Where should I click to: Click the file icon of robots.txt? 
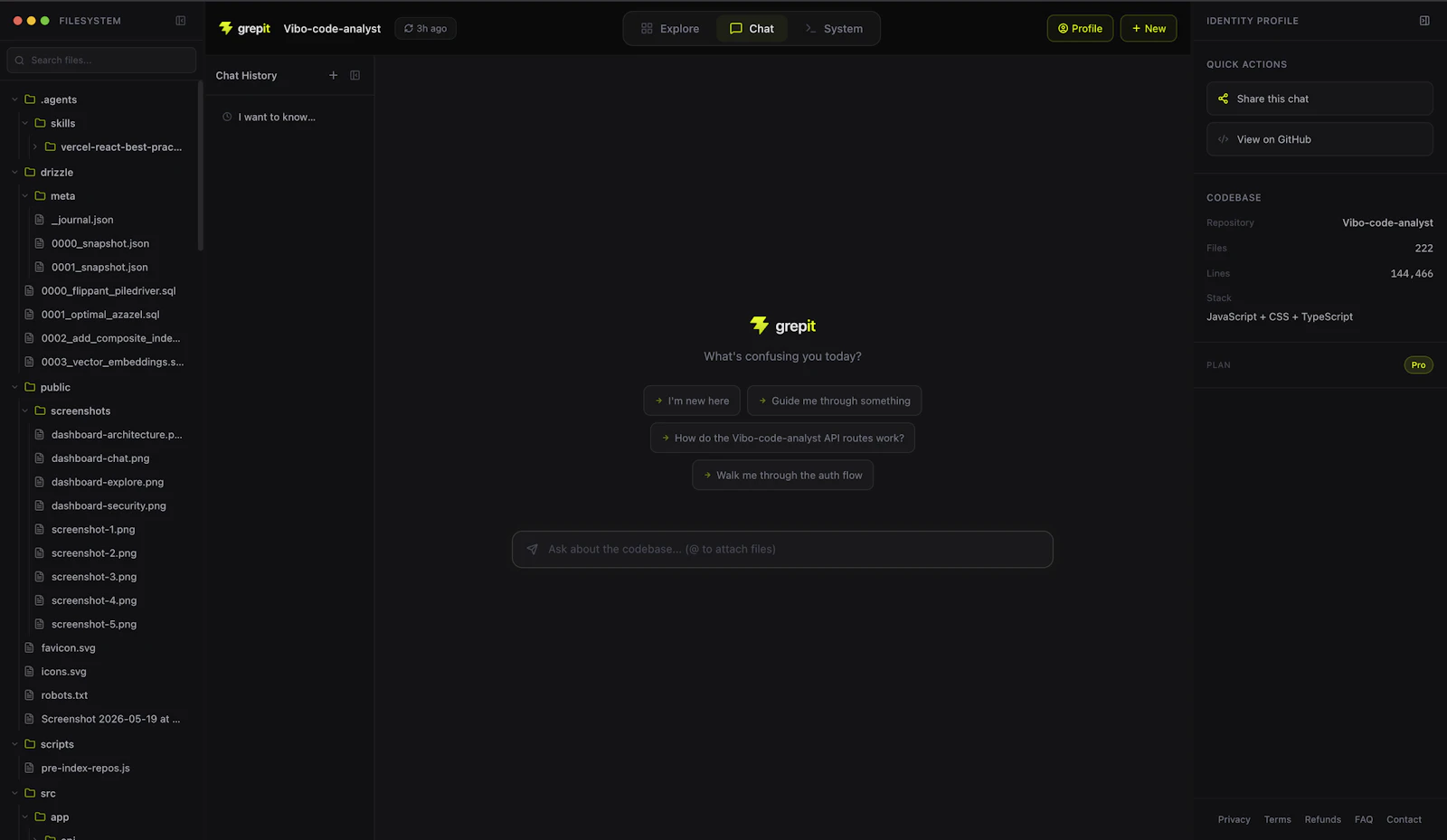tap(29, 695)
